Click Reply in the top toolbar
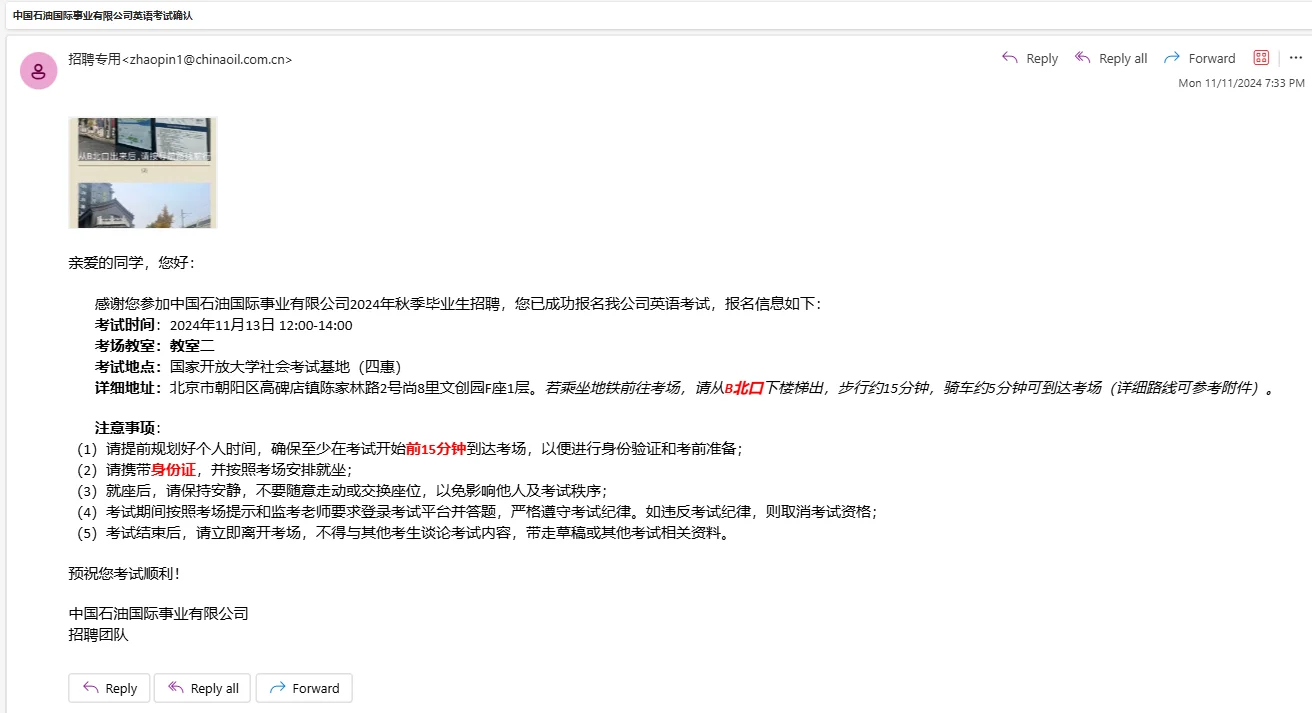 [1029, 58]
